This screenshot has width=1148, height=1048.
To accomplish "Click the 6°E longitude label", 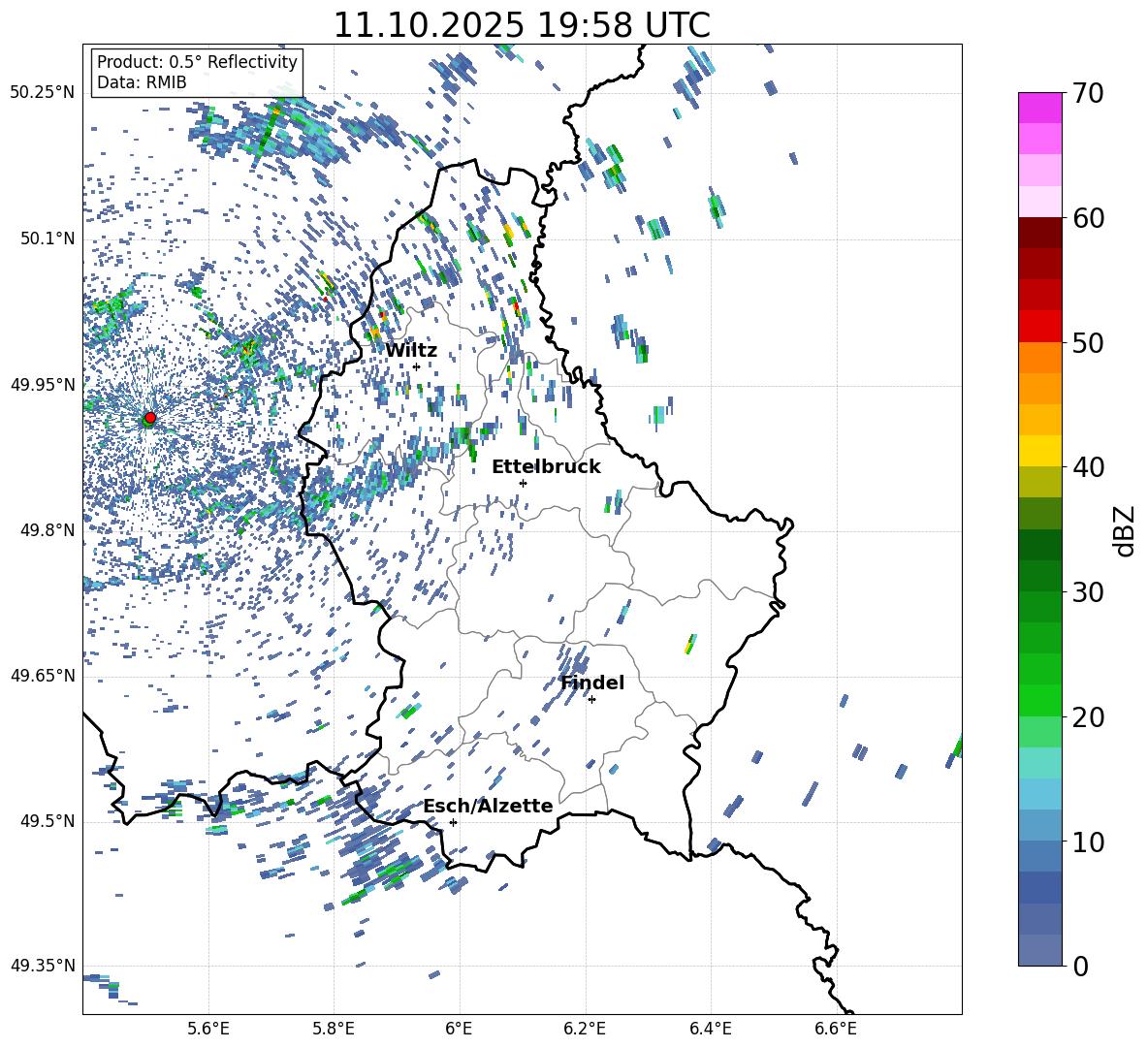I will coord(459,1029).
